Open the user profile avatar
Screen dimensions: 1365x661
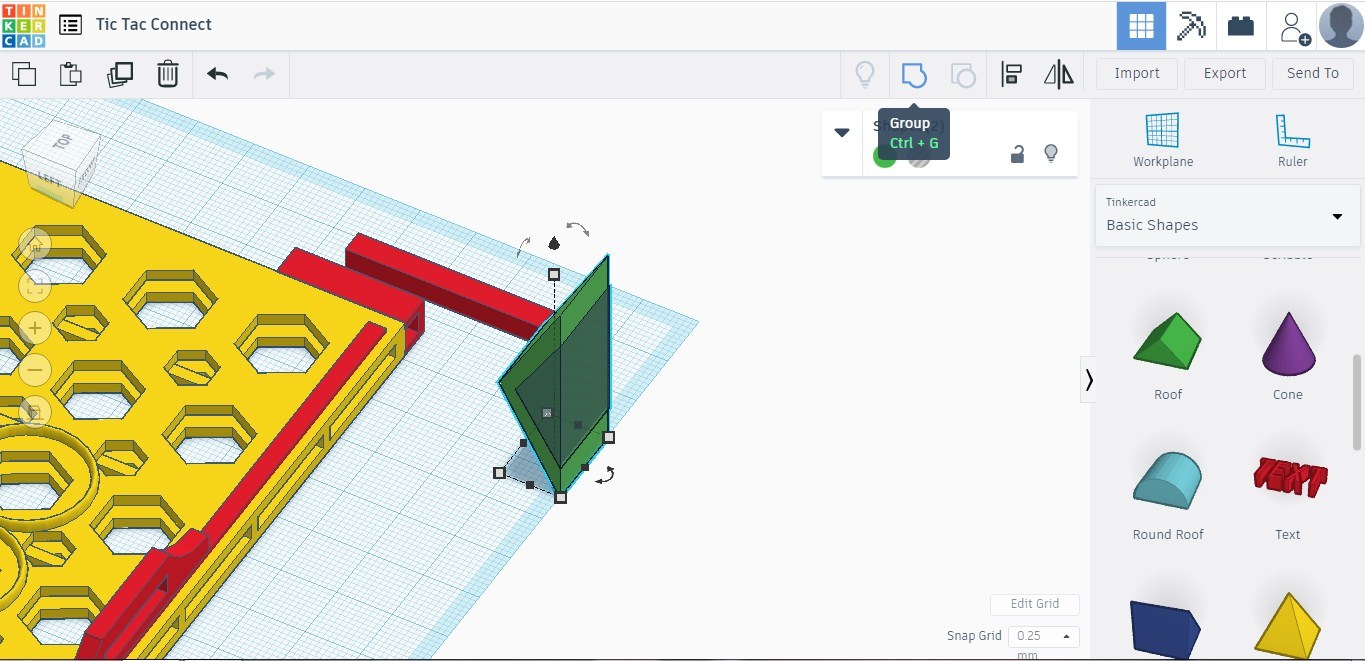pos(1341,26)
